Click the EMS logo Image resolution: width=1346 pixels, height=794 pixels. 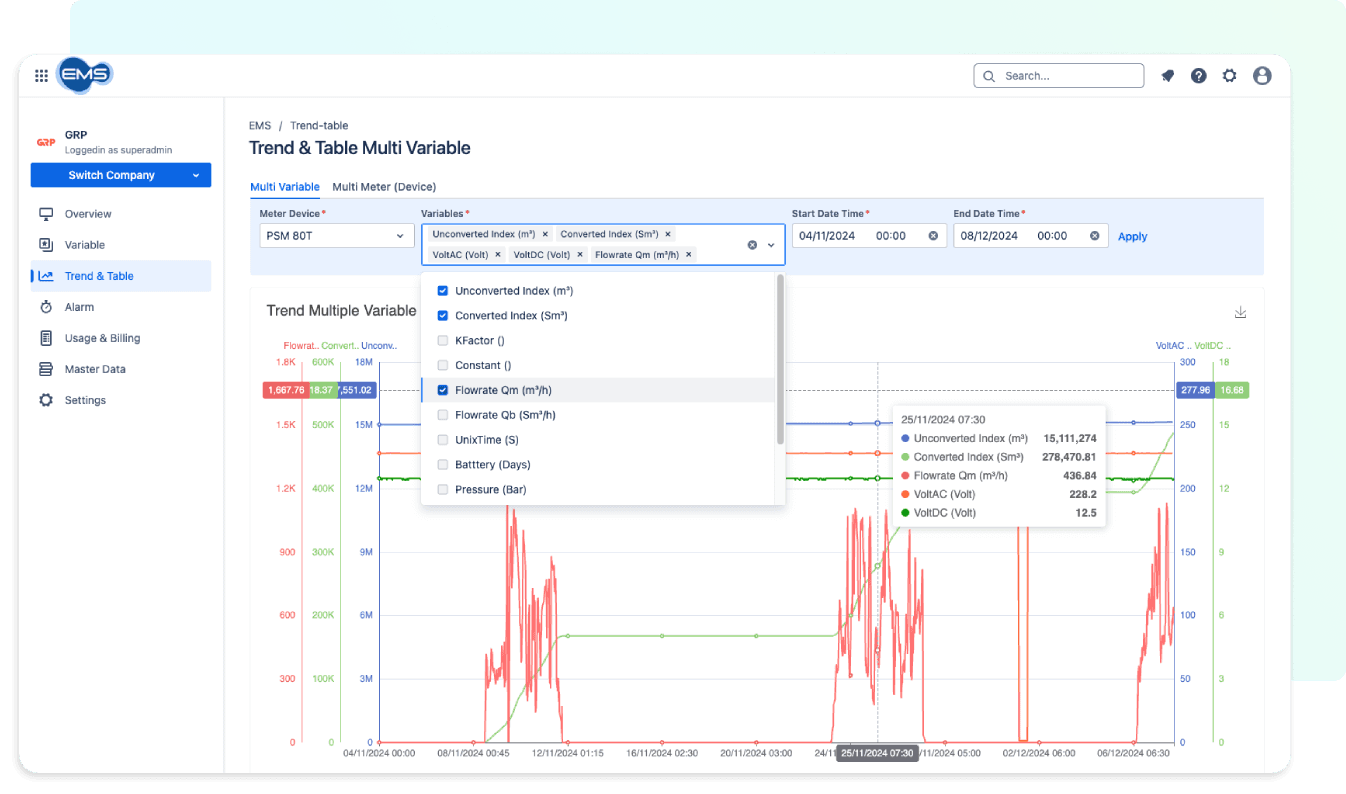85,75
